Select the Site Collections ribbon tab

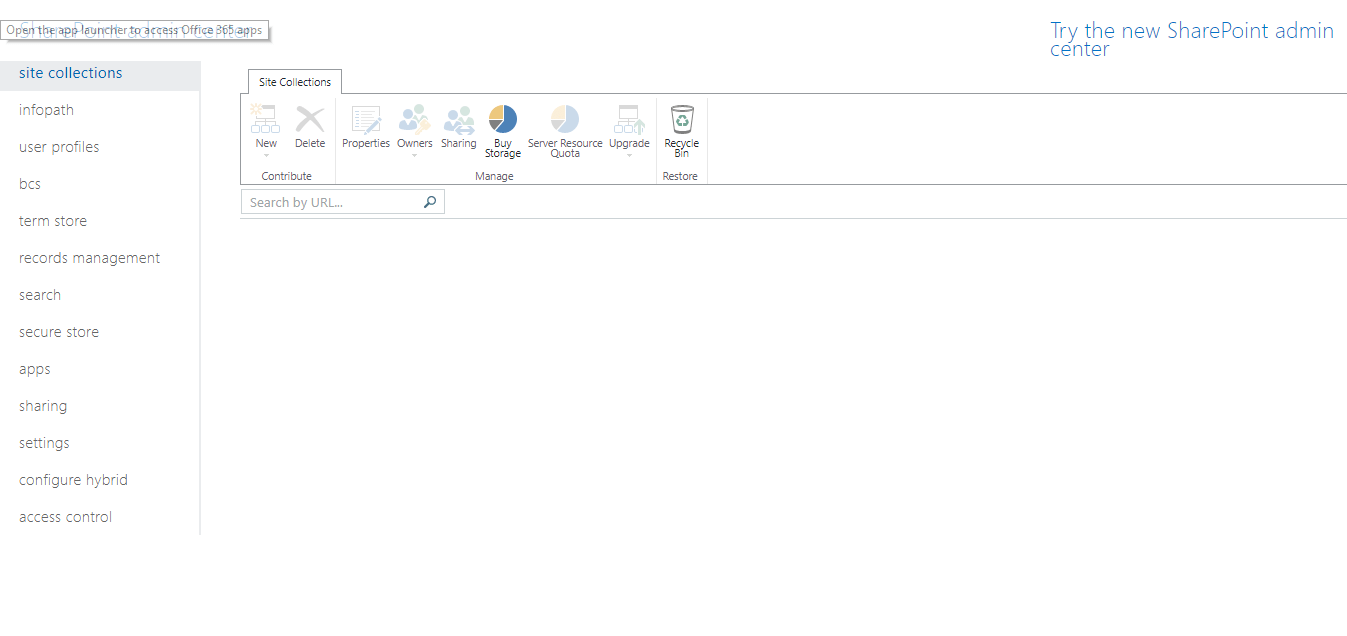[x=295, y=82]
